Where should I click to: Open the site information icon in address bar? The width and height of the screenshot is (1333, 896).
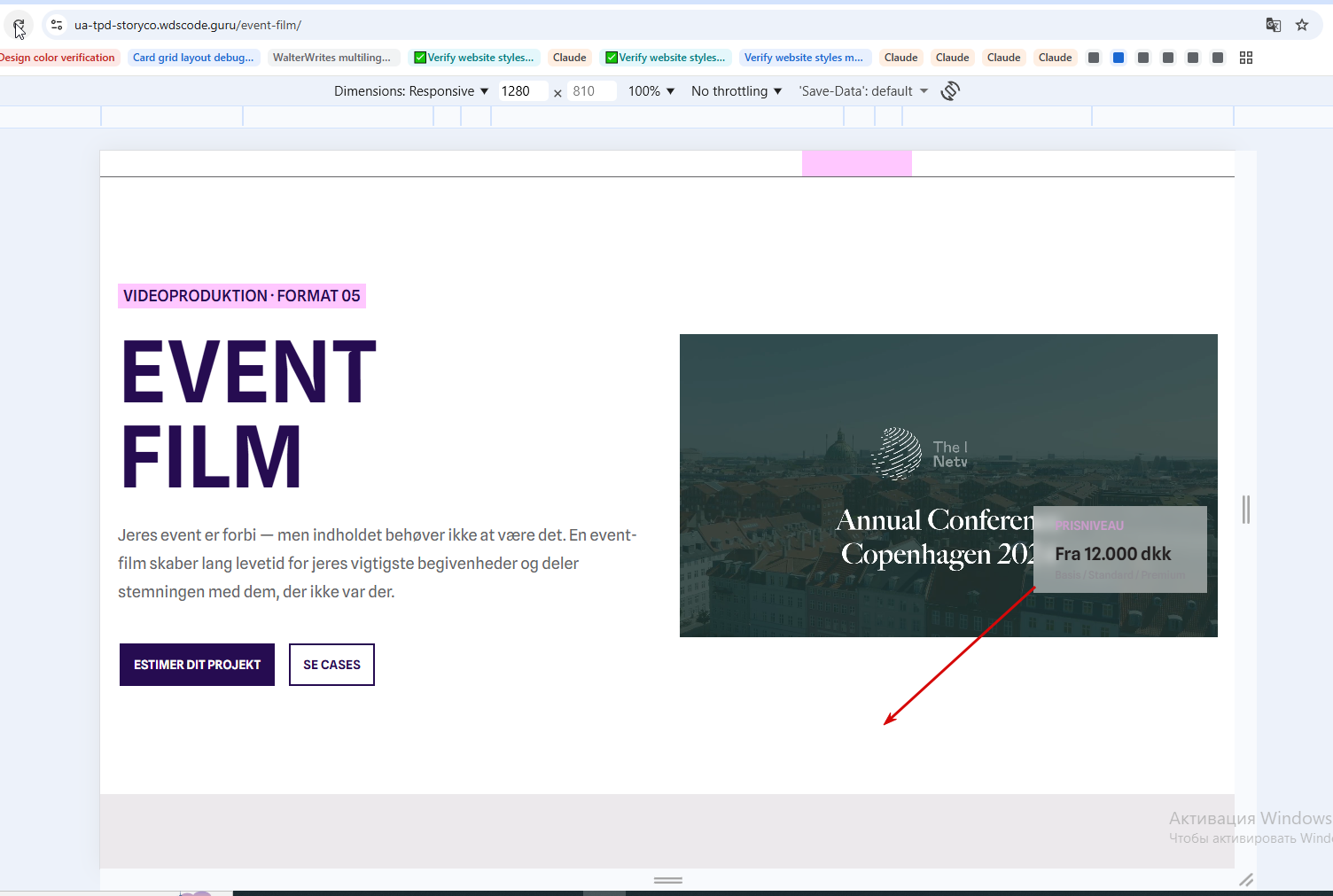click(57, 25)
